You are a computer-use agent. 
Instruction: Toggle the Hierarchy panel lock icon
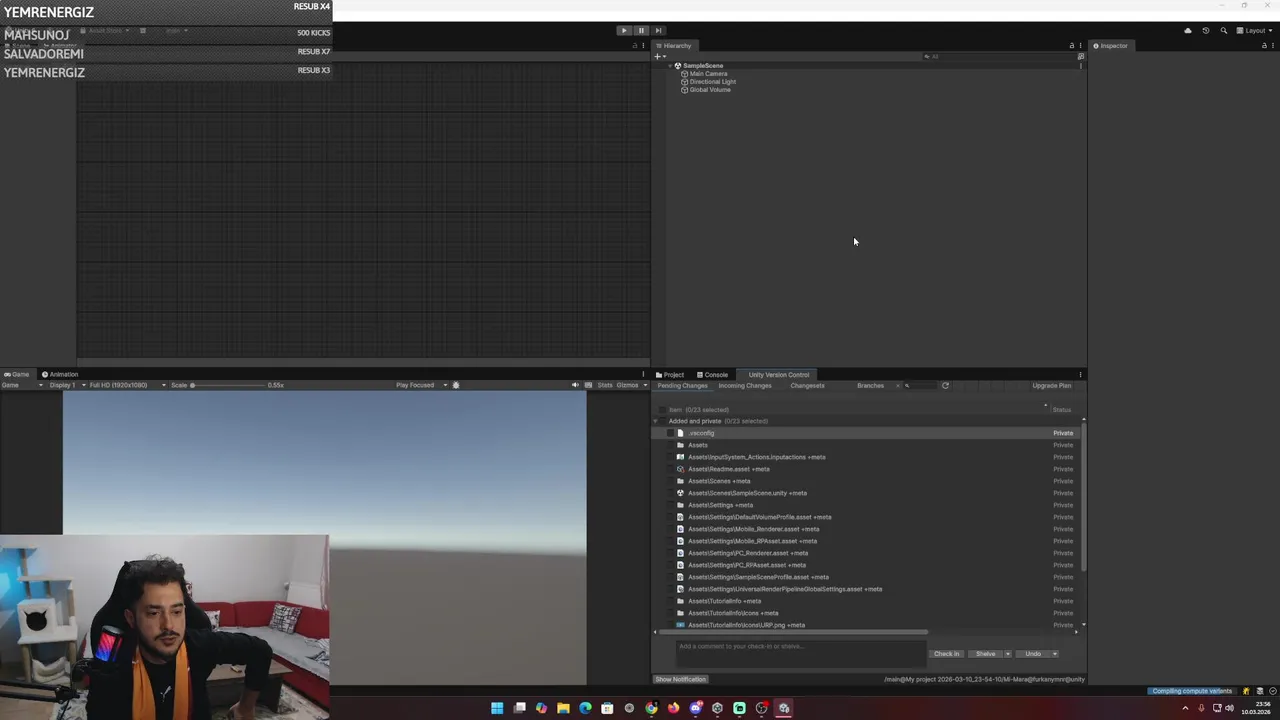coord(1071,45)
